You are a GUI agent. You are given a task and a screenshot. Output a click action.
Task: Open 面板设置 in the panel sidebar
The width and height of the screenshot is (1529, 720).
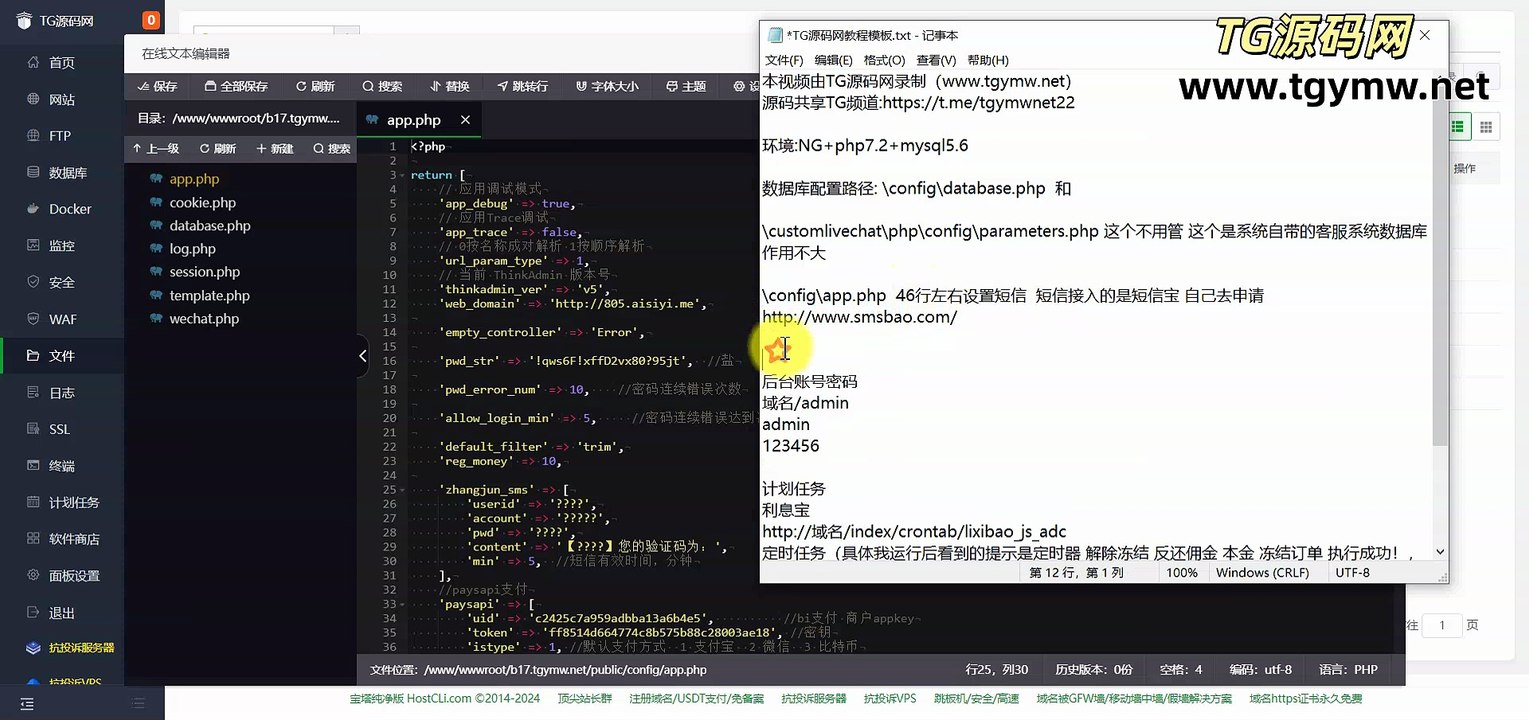74,576
